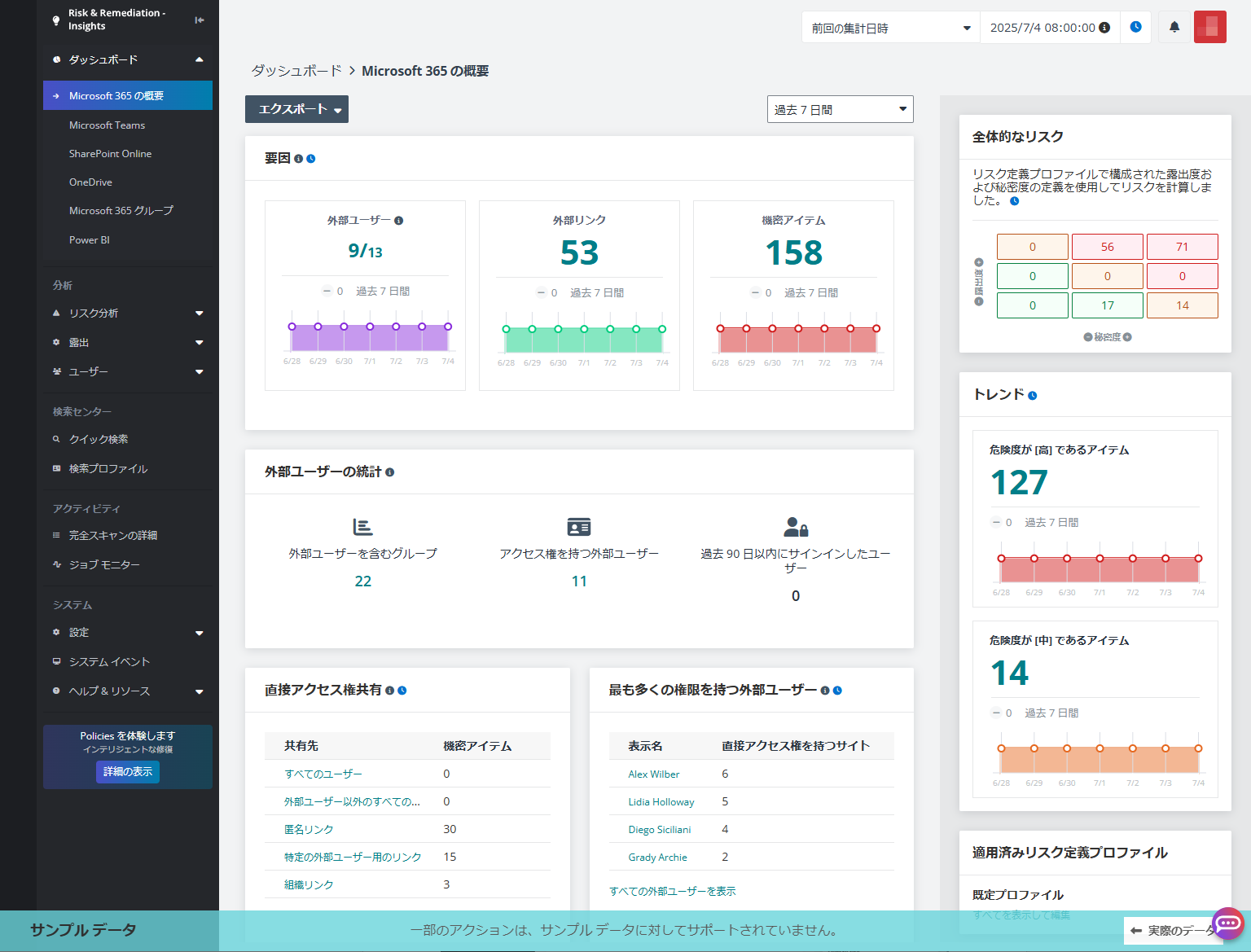Click the 実際のデータ button
Screen dimensions: 1251x952
(1174, 931)
